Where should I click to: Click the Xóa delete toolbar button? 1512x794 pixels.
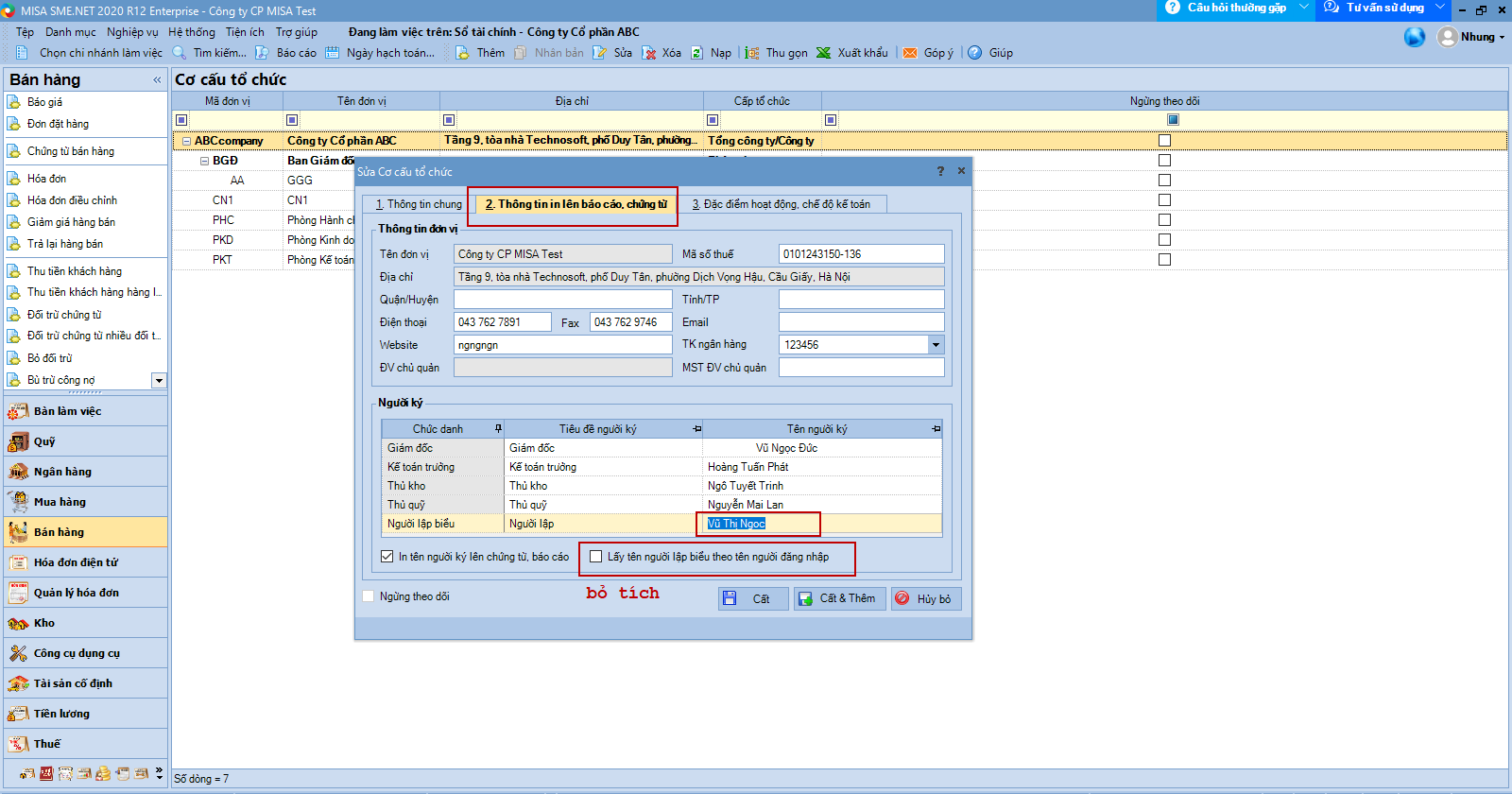coord(661,53)
